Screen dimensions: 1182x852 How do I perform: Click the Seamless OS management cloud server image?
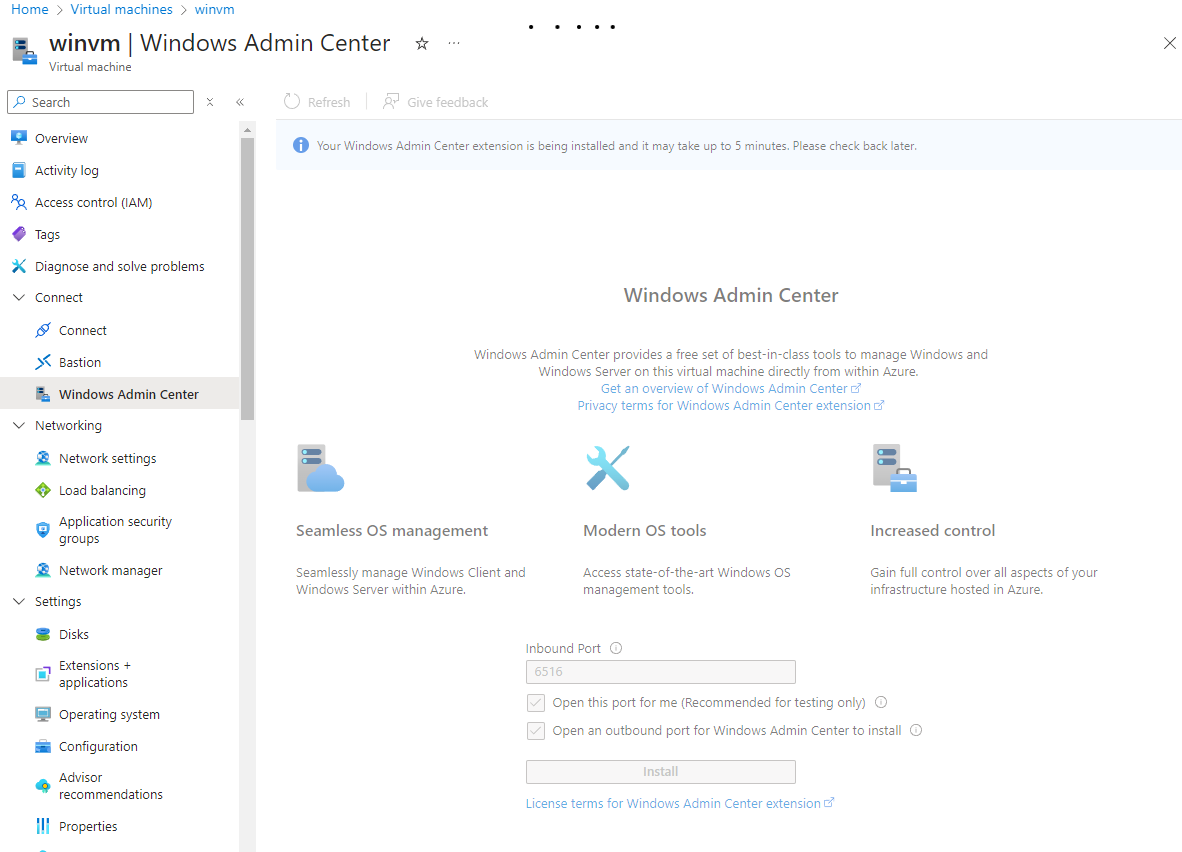coord(321,468)
